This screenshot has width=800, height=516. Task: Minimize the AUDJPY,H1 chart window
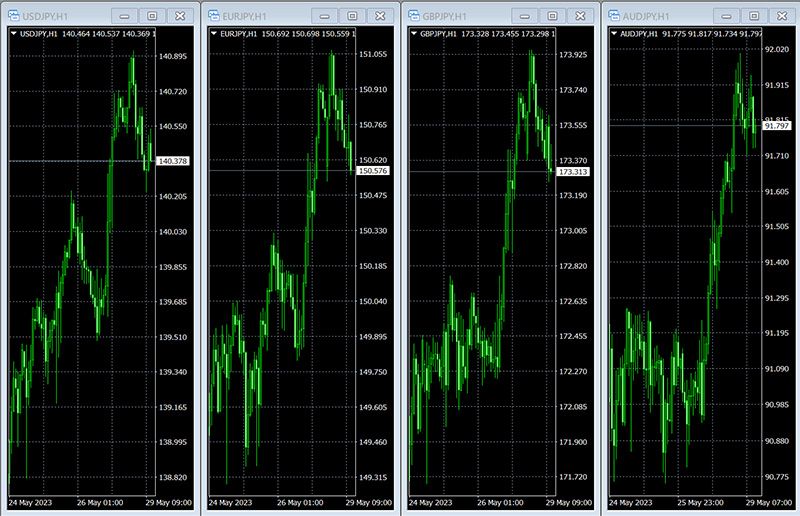[x=726, y=16]
